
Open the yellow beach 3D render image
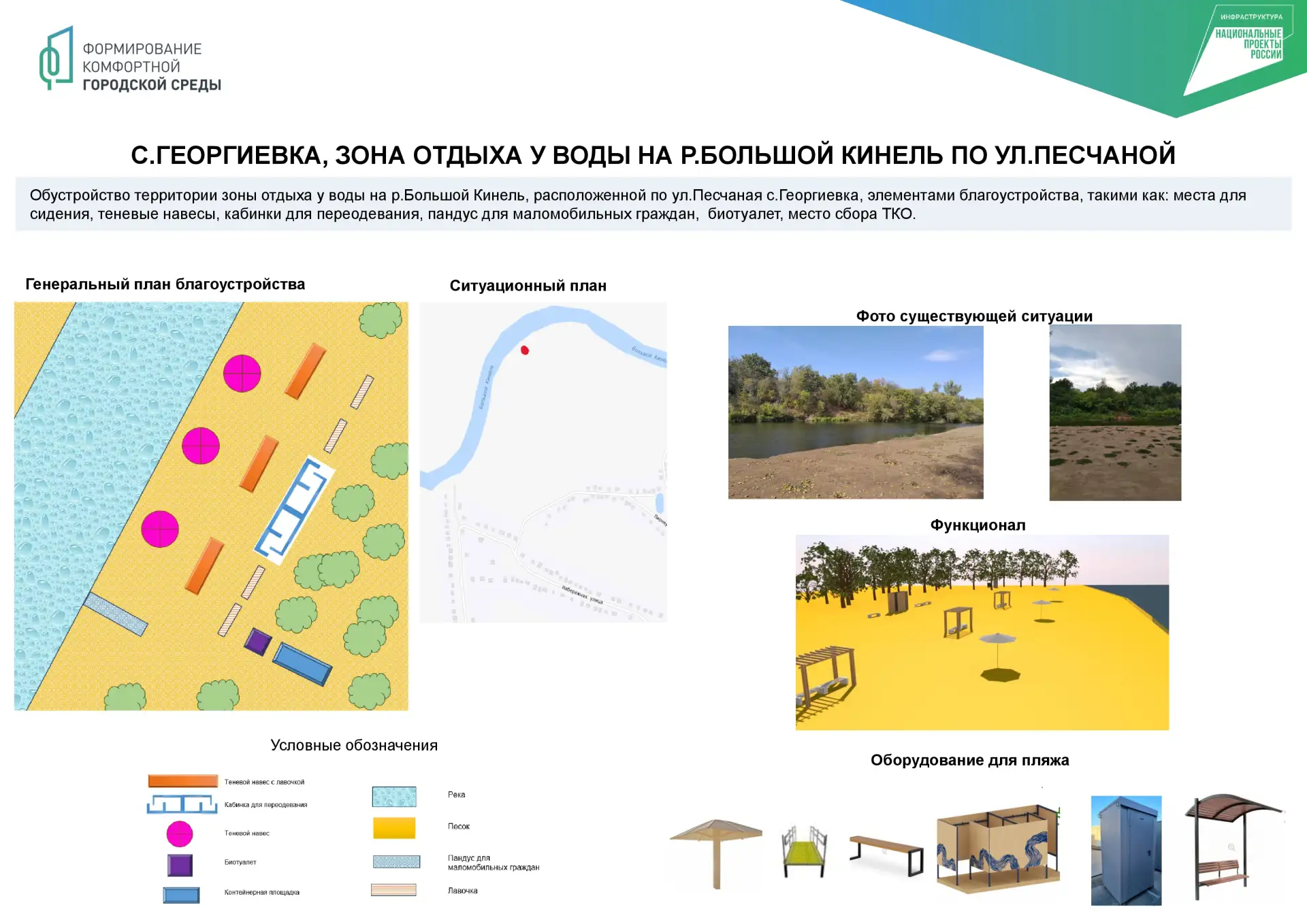pyautogui.click(x=982, y=632)
